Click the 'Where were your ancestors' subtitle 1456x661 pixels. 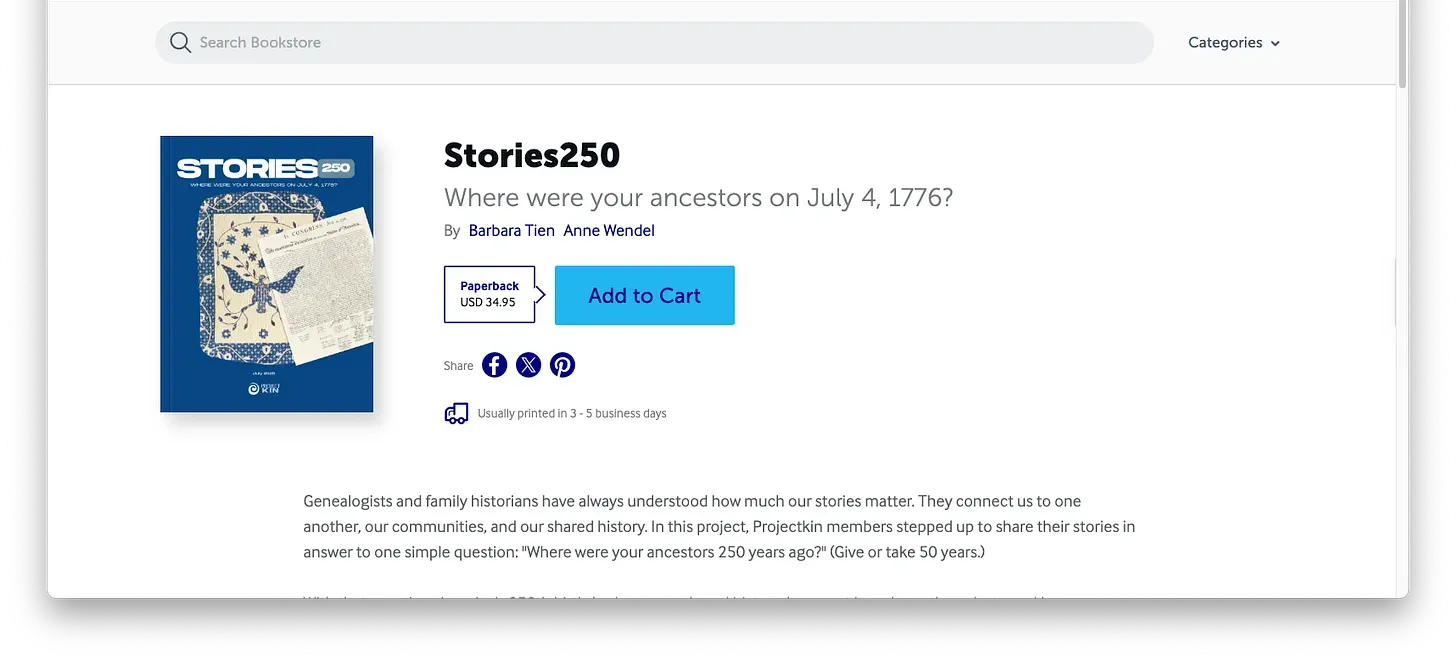pyautogui.click(x=698, y=197)
